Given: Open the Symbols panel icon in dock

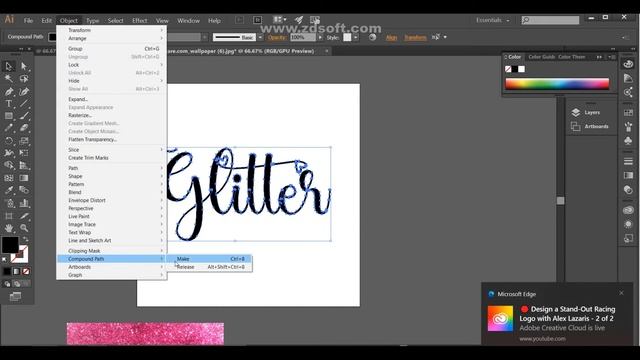Looking at the screenshot, I should pyautogui.click(x=628, y=141).
